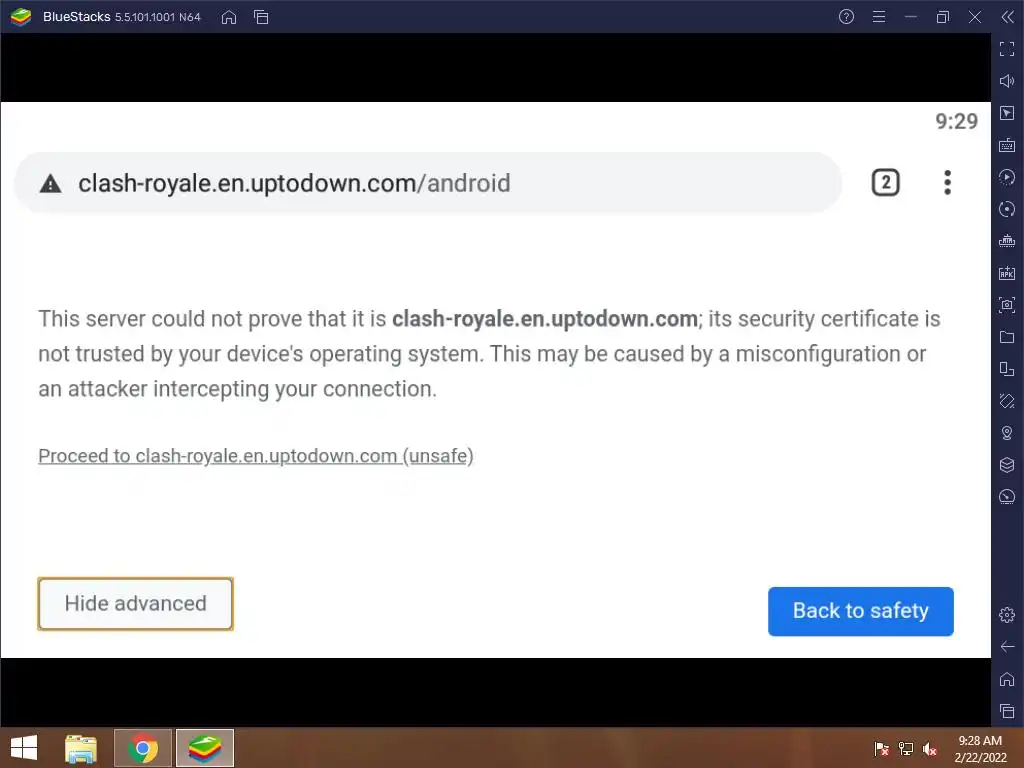This screenshot has width=1024, height=768.
Task: Select BlueStacks in the taskbar
Action: point(204,748)
